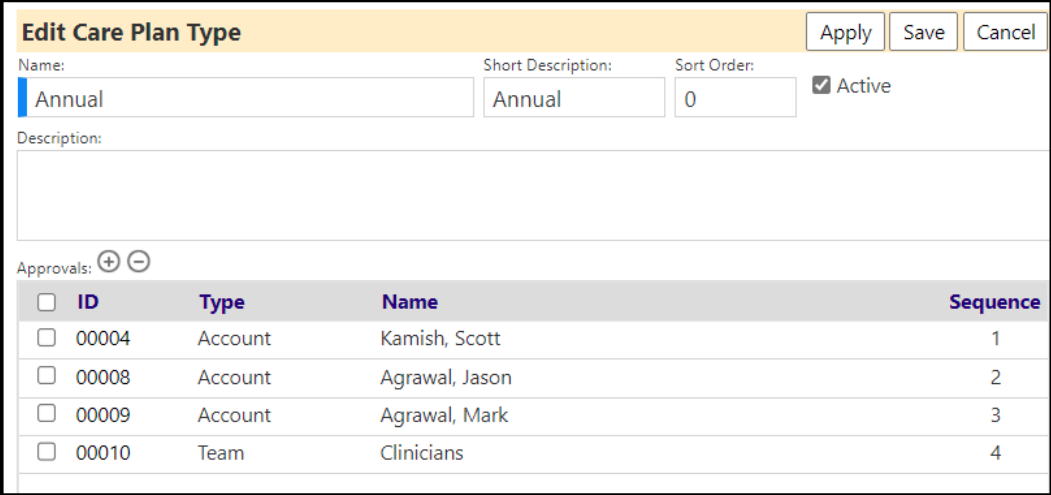This screenshot has width=1051, height=495.
Task: Click inside the Description text area
Action: (x=534, y=195)
